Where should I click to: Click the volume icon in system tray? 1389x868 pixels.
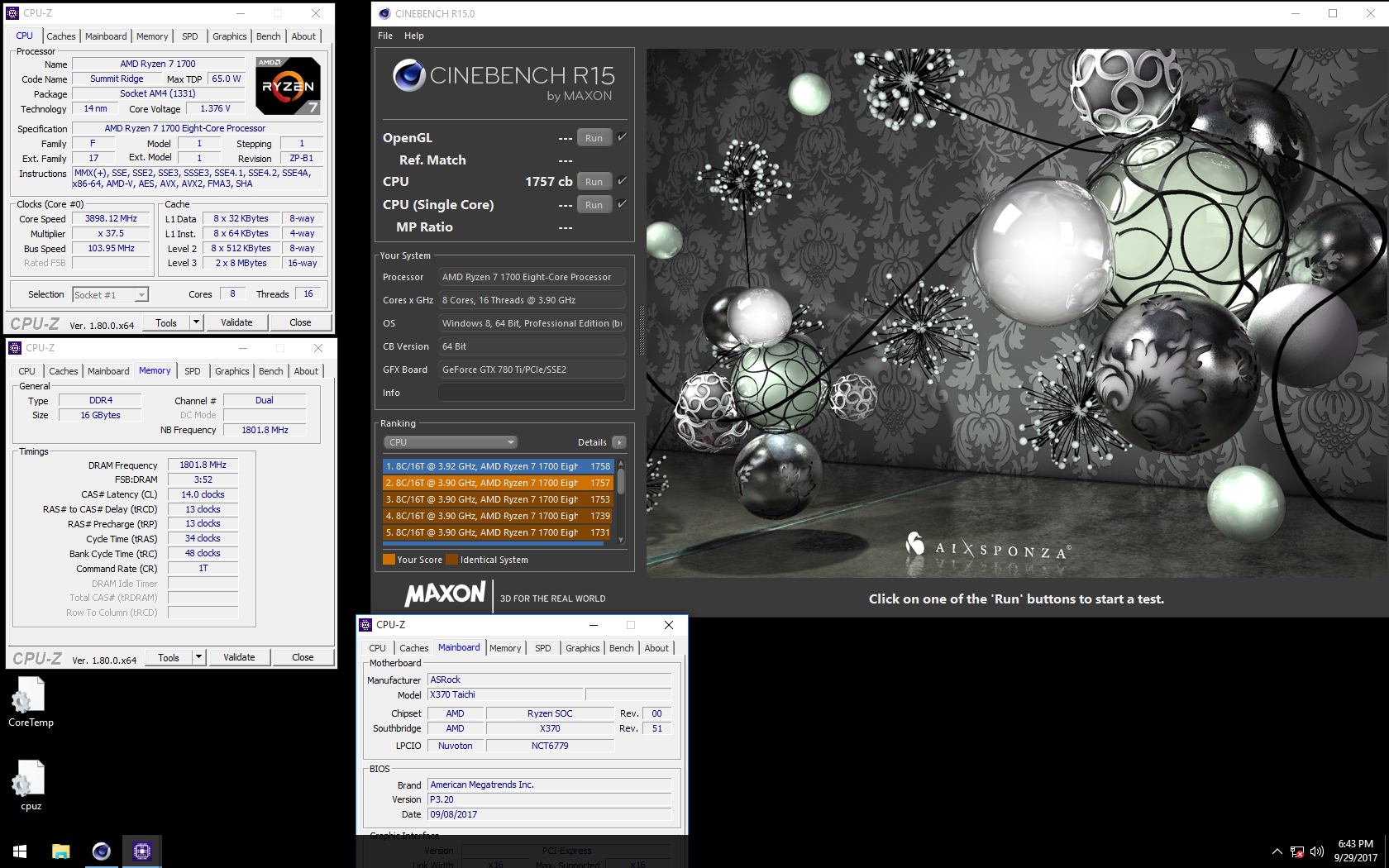tap(1317, 851)
